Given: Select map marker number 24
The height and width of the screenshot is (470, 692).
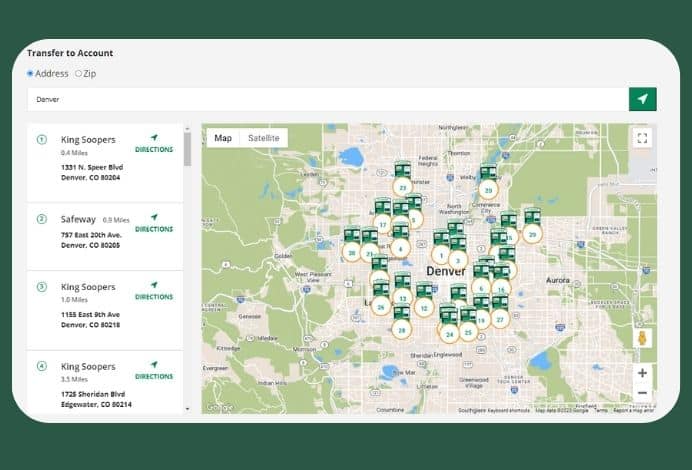Looking at the screenshot, I should 449,334.
